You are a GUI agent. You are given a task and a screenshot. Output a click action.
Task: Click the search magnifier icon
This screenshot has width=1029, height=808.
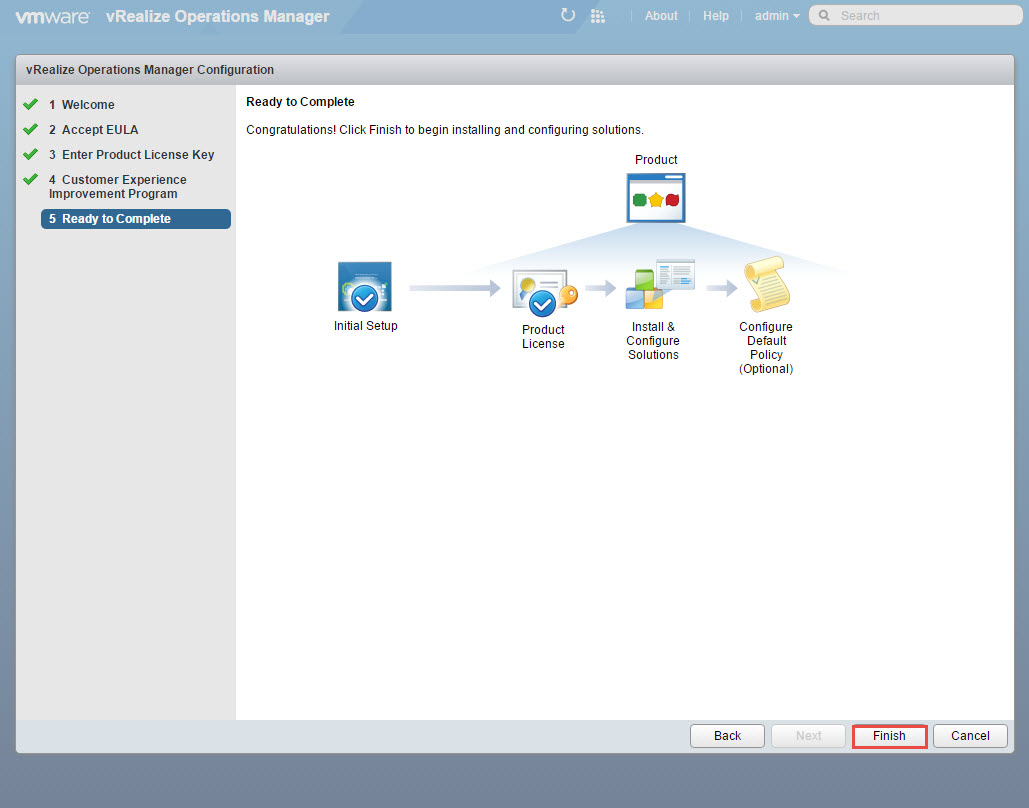[x=824, y=16]
